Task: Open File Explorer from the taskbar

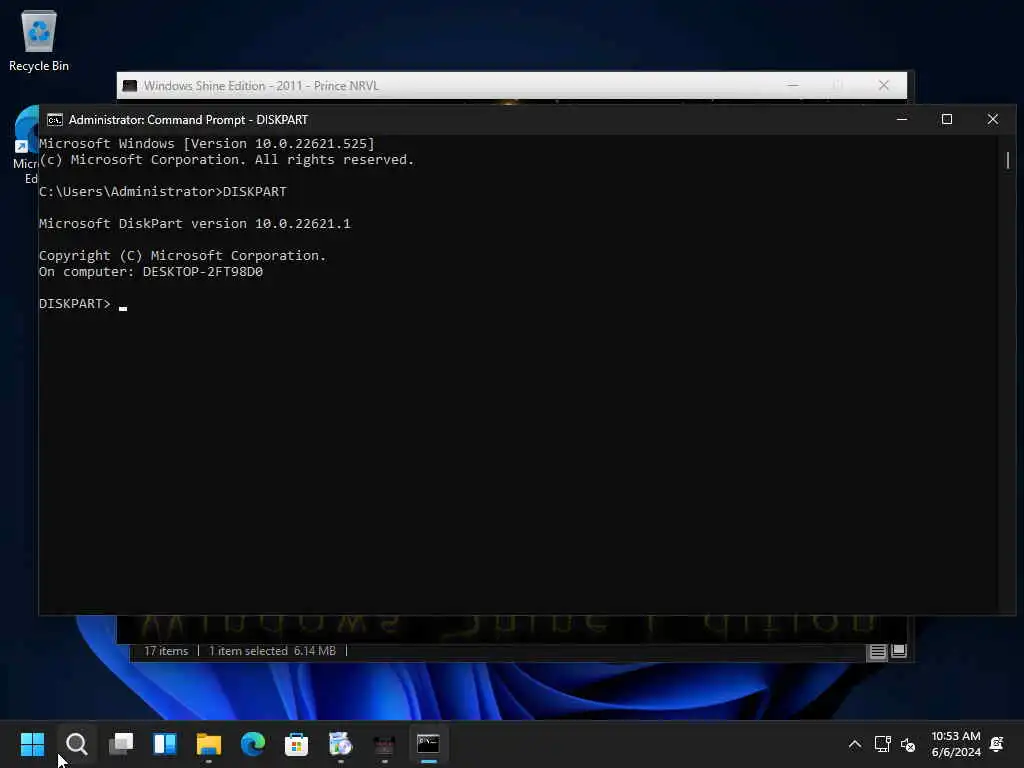Action: [209, 744]
